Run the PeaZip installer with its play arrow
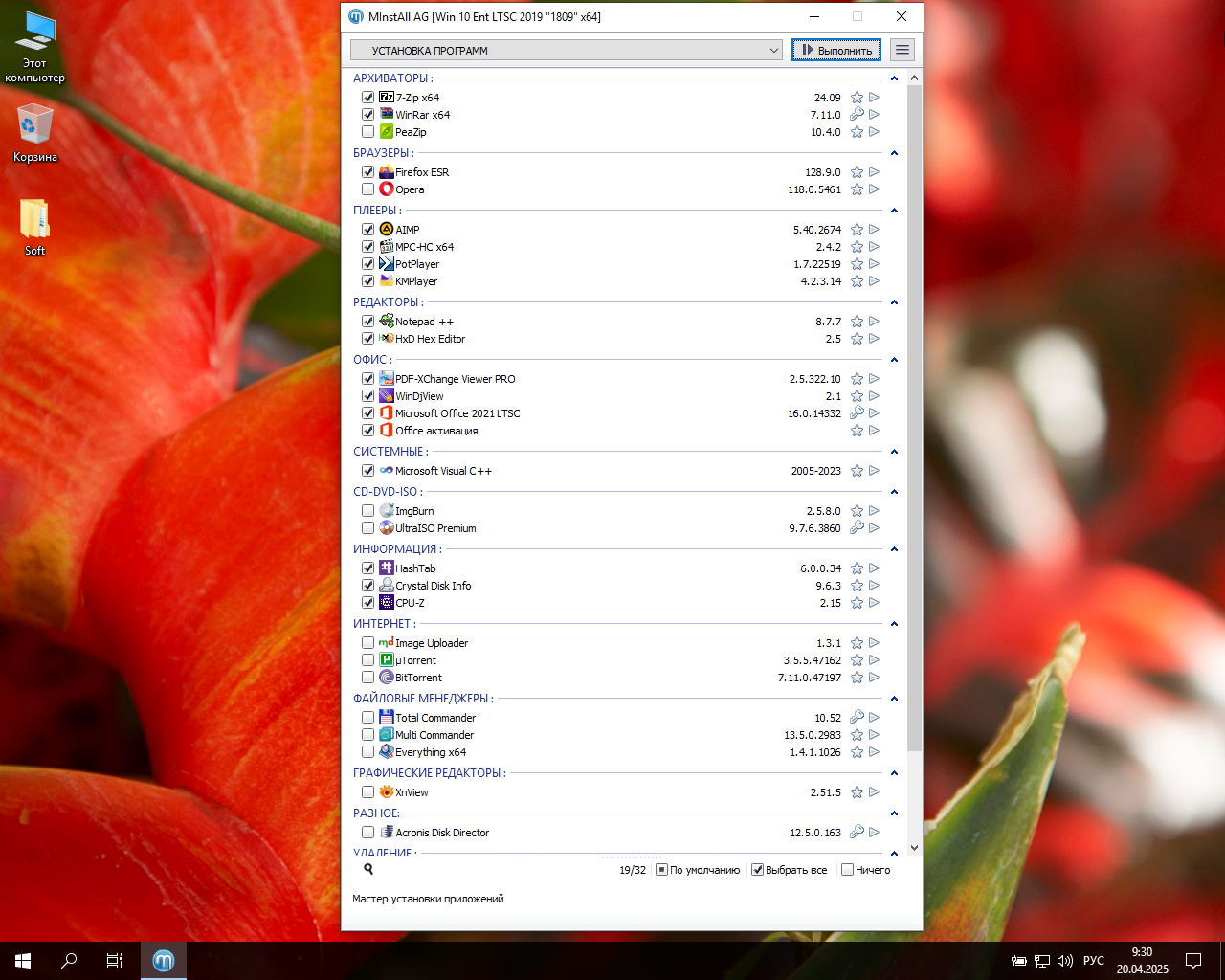The image size is (1225, 980). (874, 132)
